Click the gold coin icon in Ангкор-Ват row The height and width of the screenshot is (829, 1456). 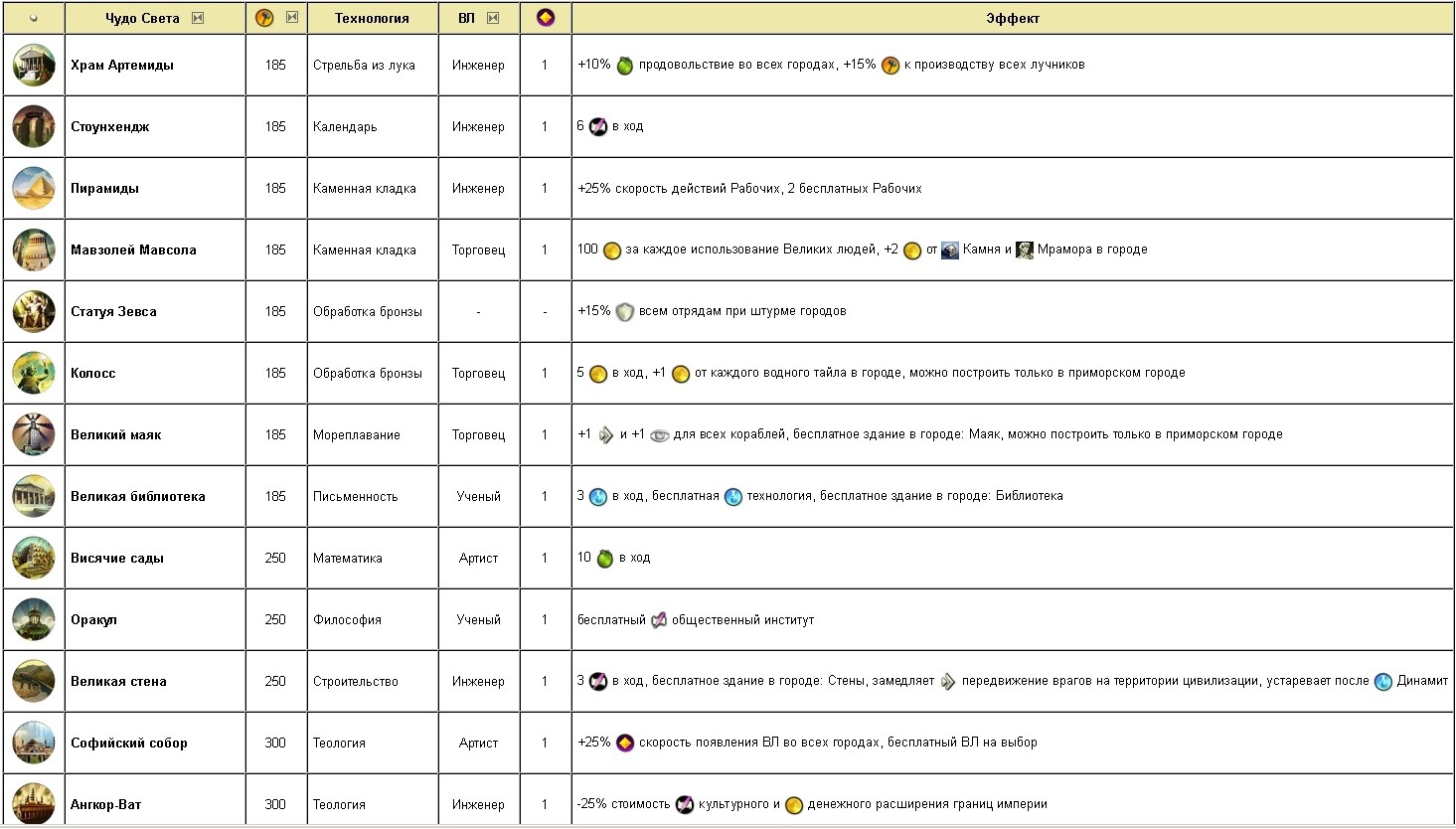coord(794,805)
